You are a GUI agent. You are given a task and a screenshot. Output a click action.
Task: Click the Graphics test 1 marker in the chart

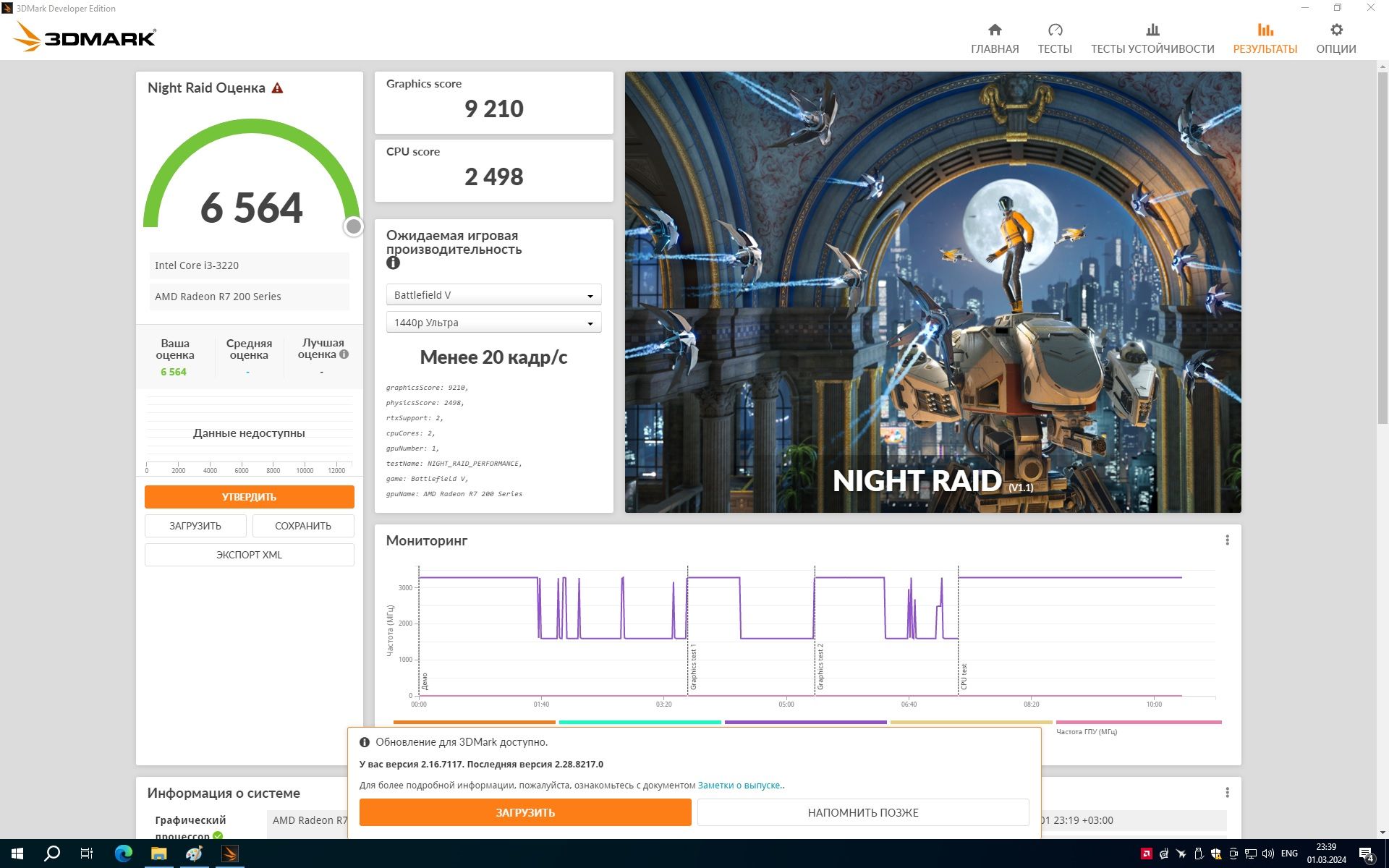tap(693, 666)
